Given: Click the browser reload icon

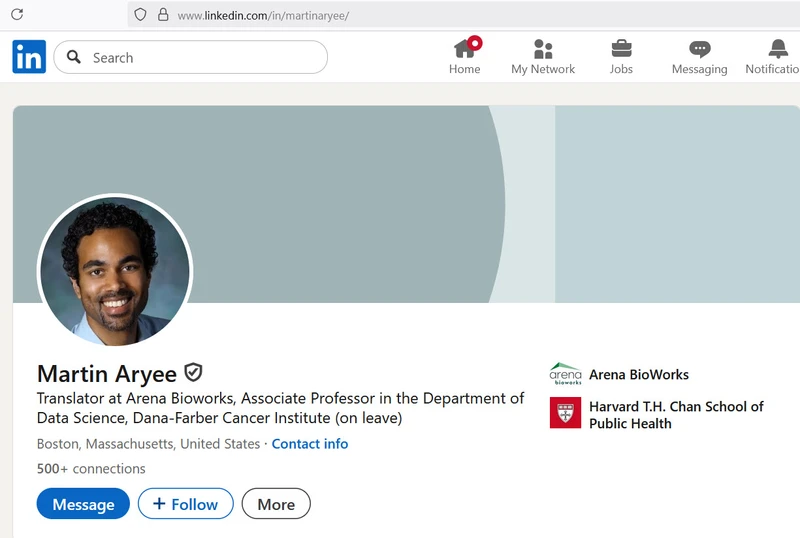Looking at the screenshot, I should 17,14.
